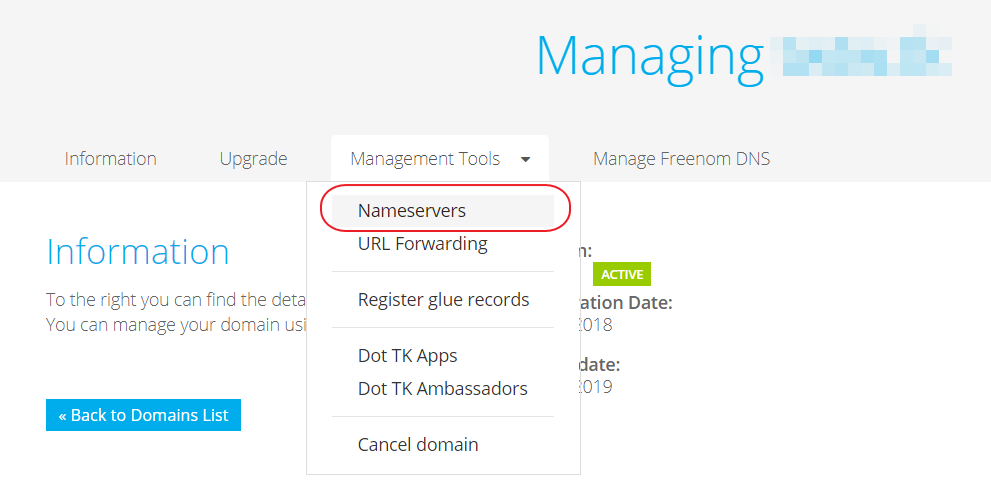This screenshot has width=991, height=499.
Task: Open the Dot TK Ambassadors entry
Action: (442, 388)
